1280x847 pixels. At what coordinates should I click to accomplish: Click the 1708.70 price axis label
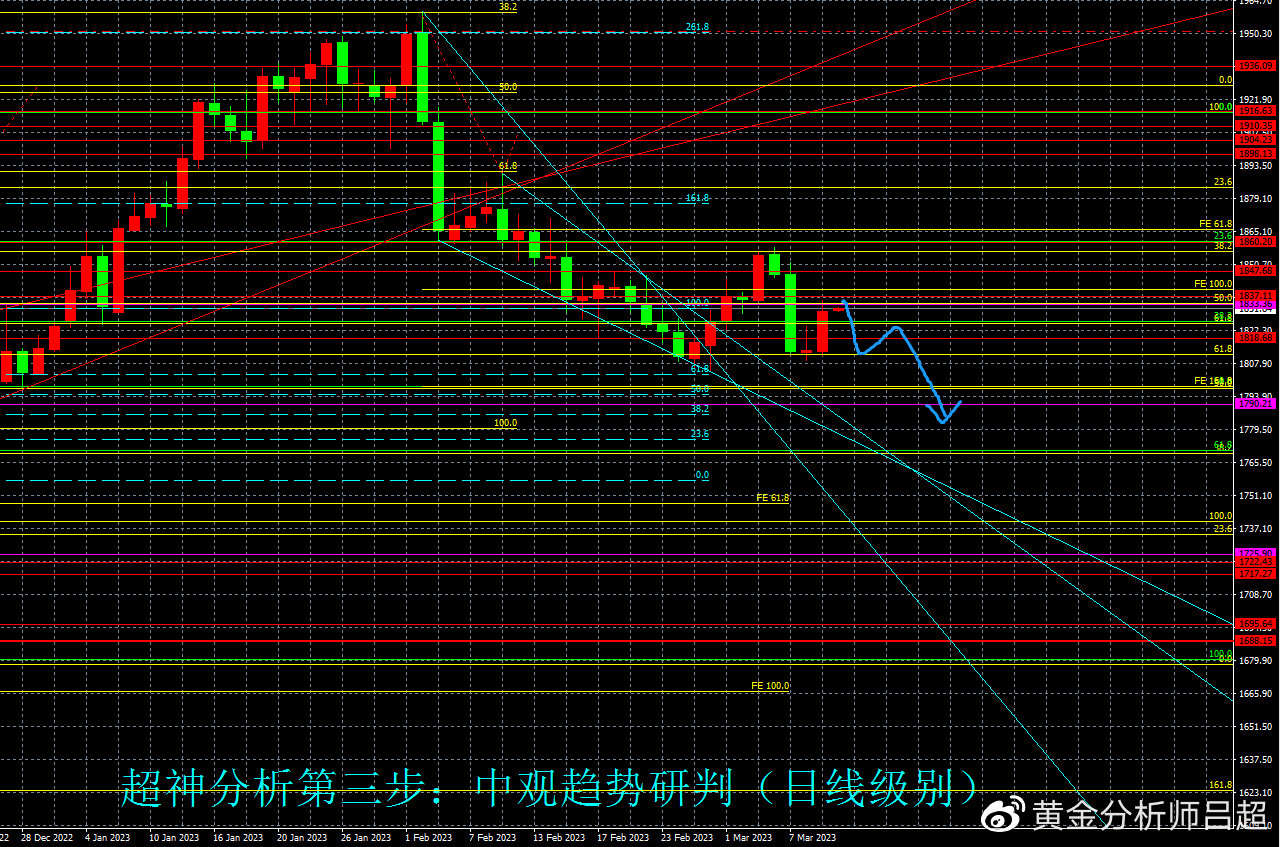(1256, 595)
